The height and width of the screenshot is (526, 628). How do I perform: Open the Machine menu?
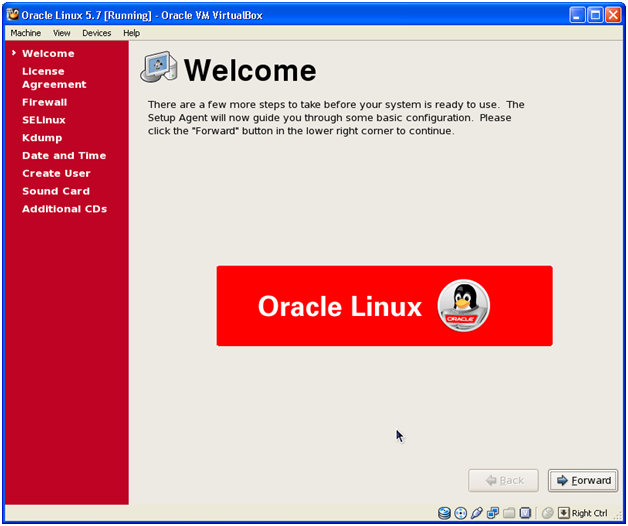point(26,33)
